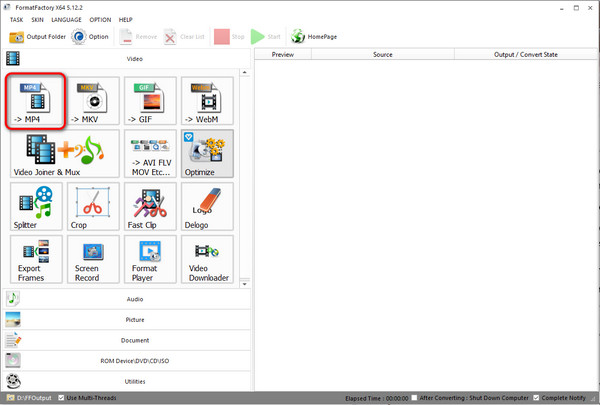This screenshot has width=600, height=405.
Task: Toggle Use Multi-Threads checkbox
Action: [x=61, y=398]
